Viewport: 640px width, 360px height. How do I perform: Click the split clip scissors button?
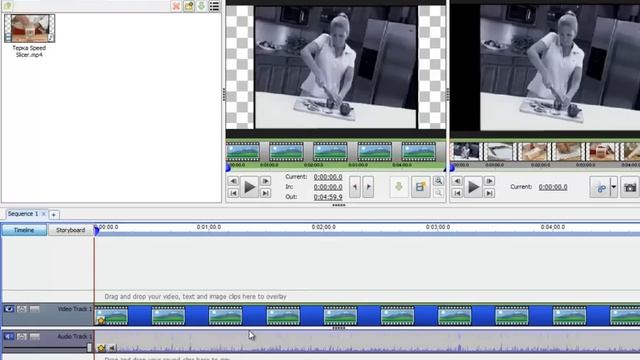(600, 187)
